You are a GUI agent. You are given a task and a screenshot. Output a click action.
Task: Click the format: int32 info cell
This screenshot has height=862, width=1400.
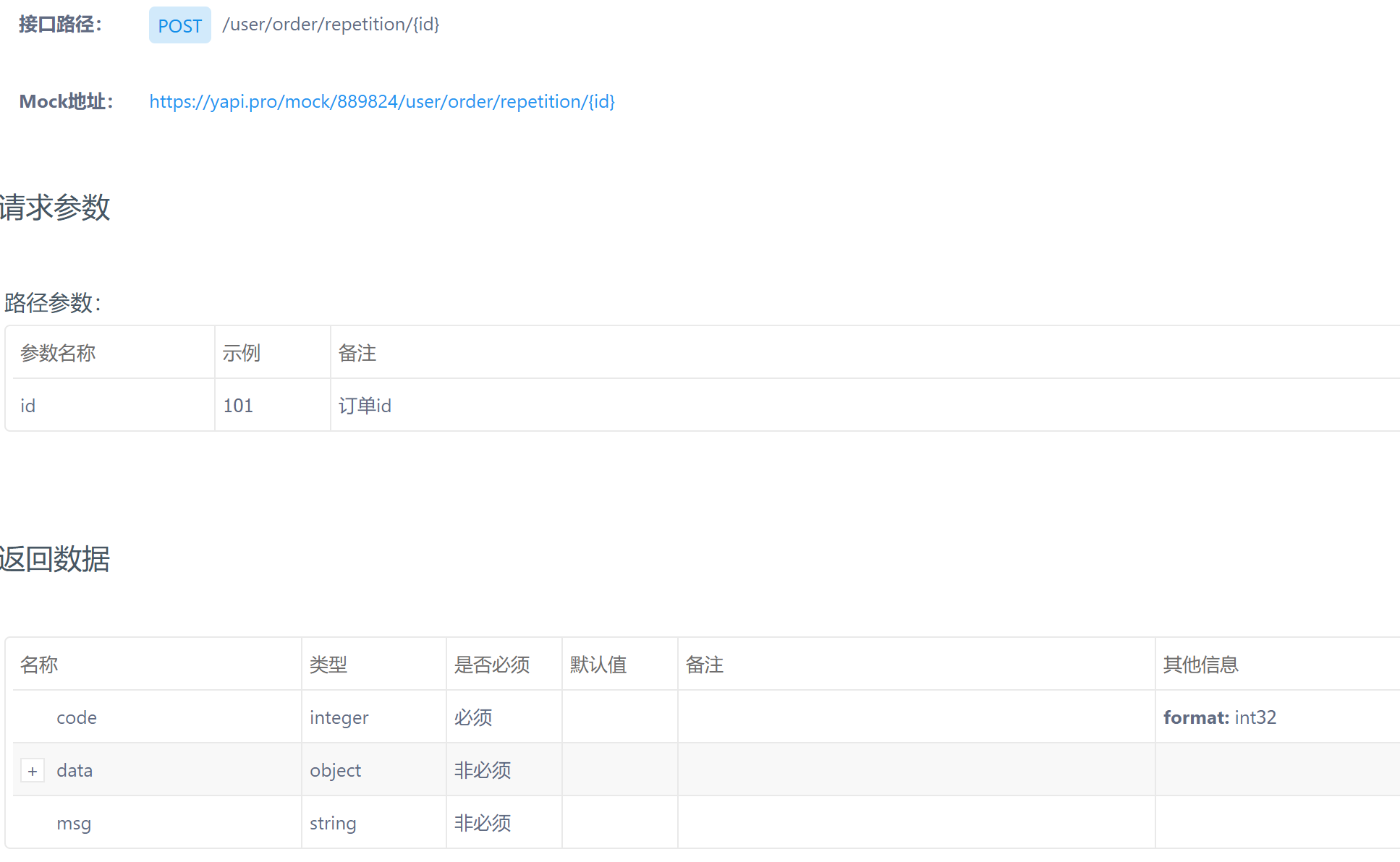(x=1220, y=717)
